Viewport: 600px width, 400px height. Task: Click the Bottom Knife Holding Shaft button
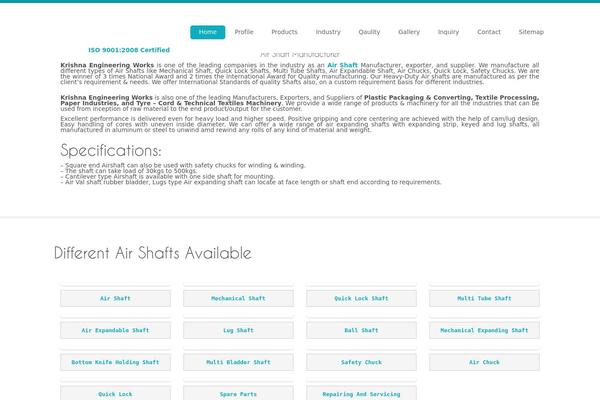pyautogui.click(x=115, y=362)
